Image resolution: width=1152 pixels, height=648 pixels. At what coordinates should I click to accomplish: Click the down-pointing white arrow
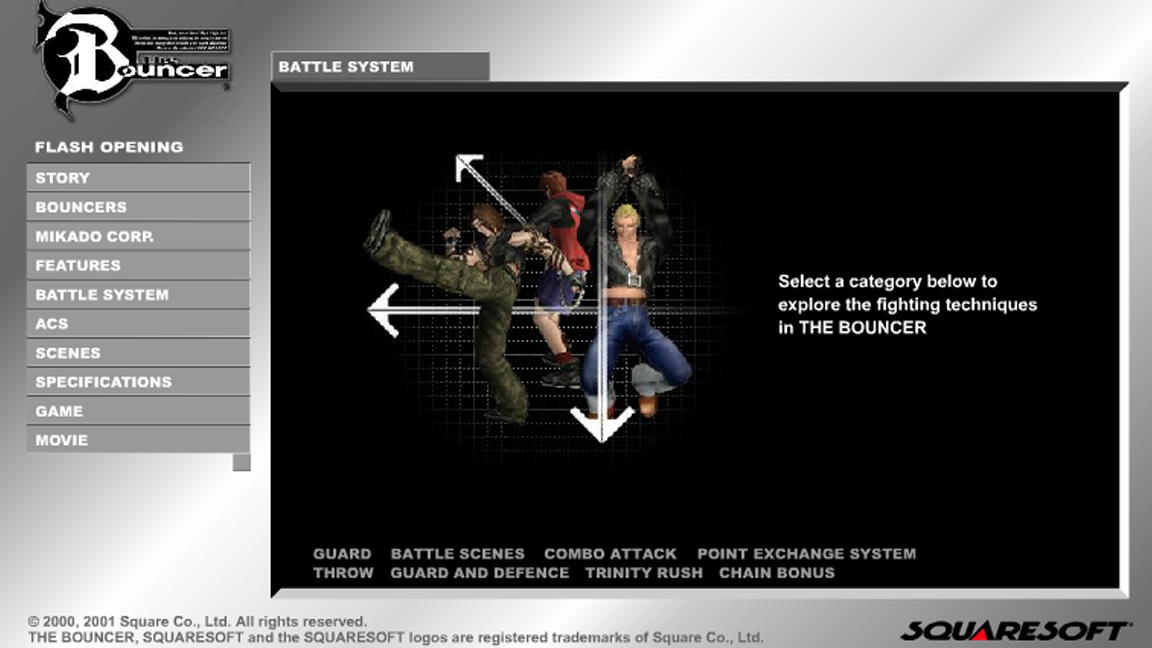[602, 424]
